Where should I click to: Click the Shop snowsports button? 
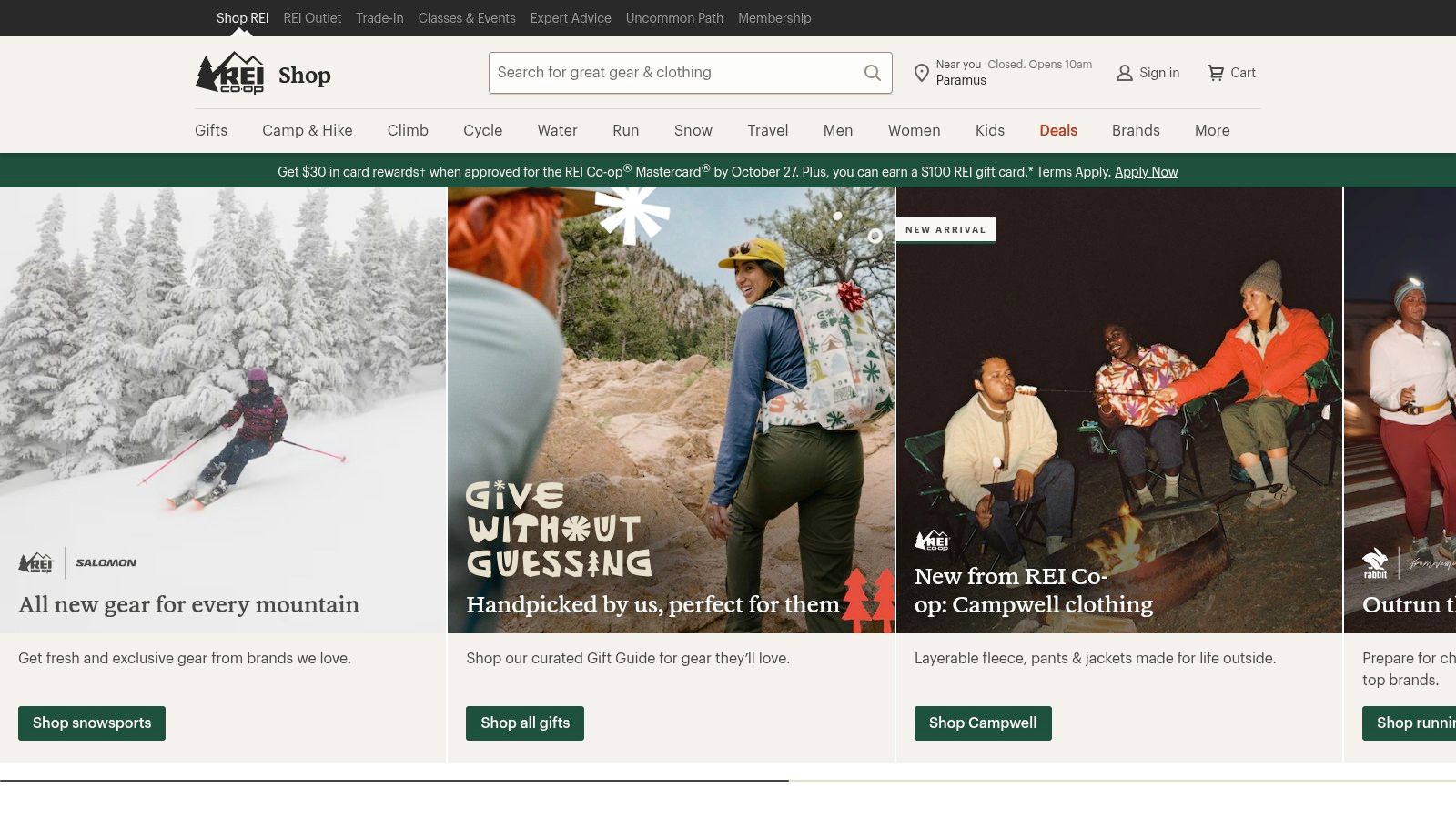tap(92, 723)
